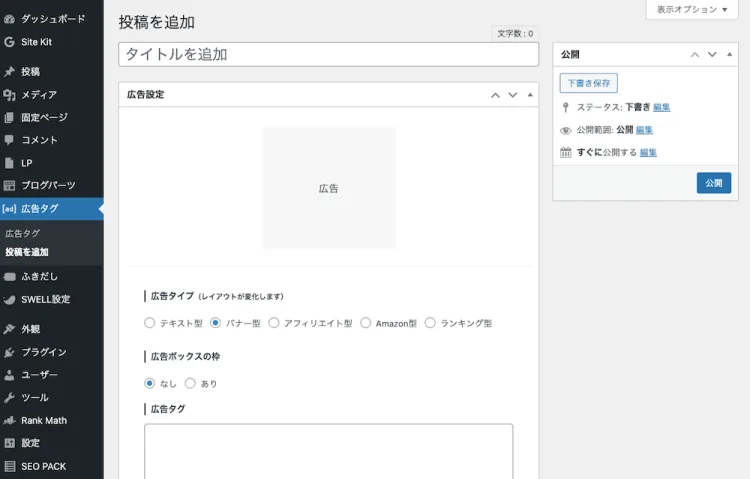Open the Rank Math menu item
Image resolution: width=750 pixels, height=479 pixels.
(x=52, y=421)
